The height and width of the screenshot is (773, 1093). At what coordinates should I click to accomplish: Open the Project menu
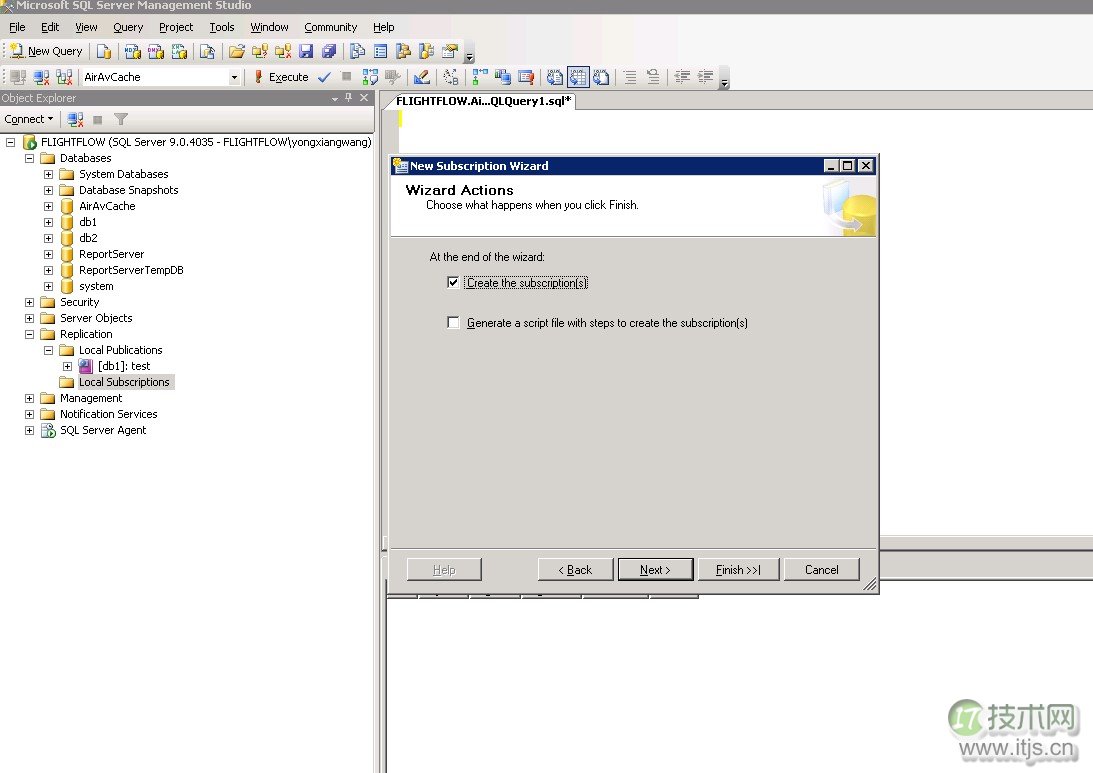(176, 27)
